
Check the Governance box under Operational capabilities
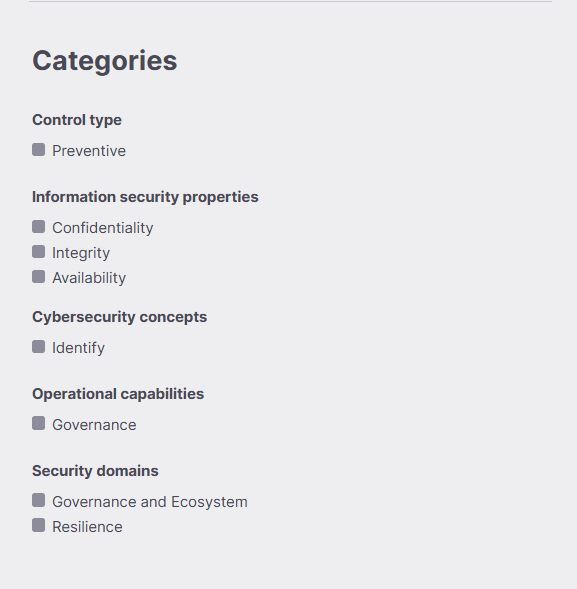pos(39,423)
